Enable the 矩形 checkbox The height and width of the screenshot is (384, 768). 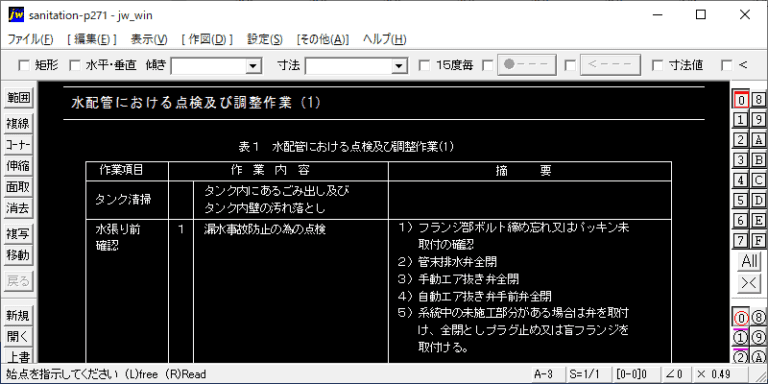(24, 65)
